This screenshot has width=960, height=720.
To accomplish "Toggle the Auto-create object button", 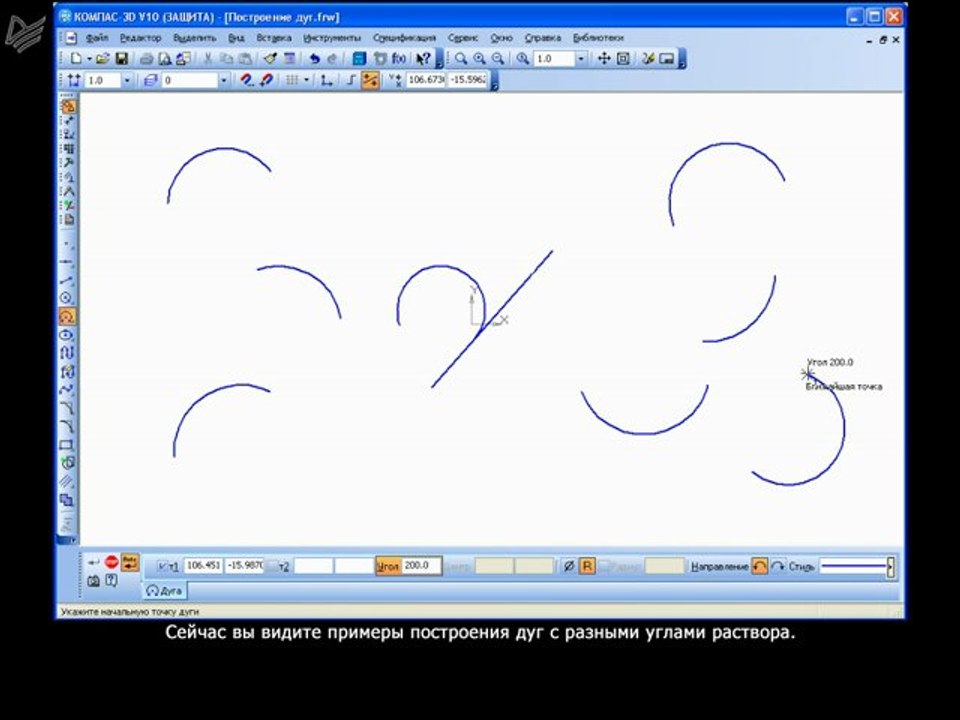I will pyautogui.click(x=130, y=562).
